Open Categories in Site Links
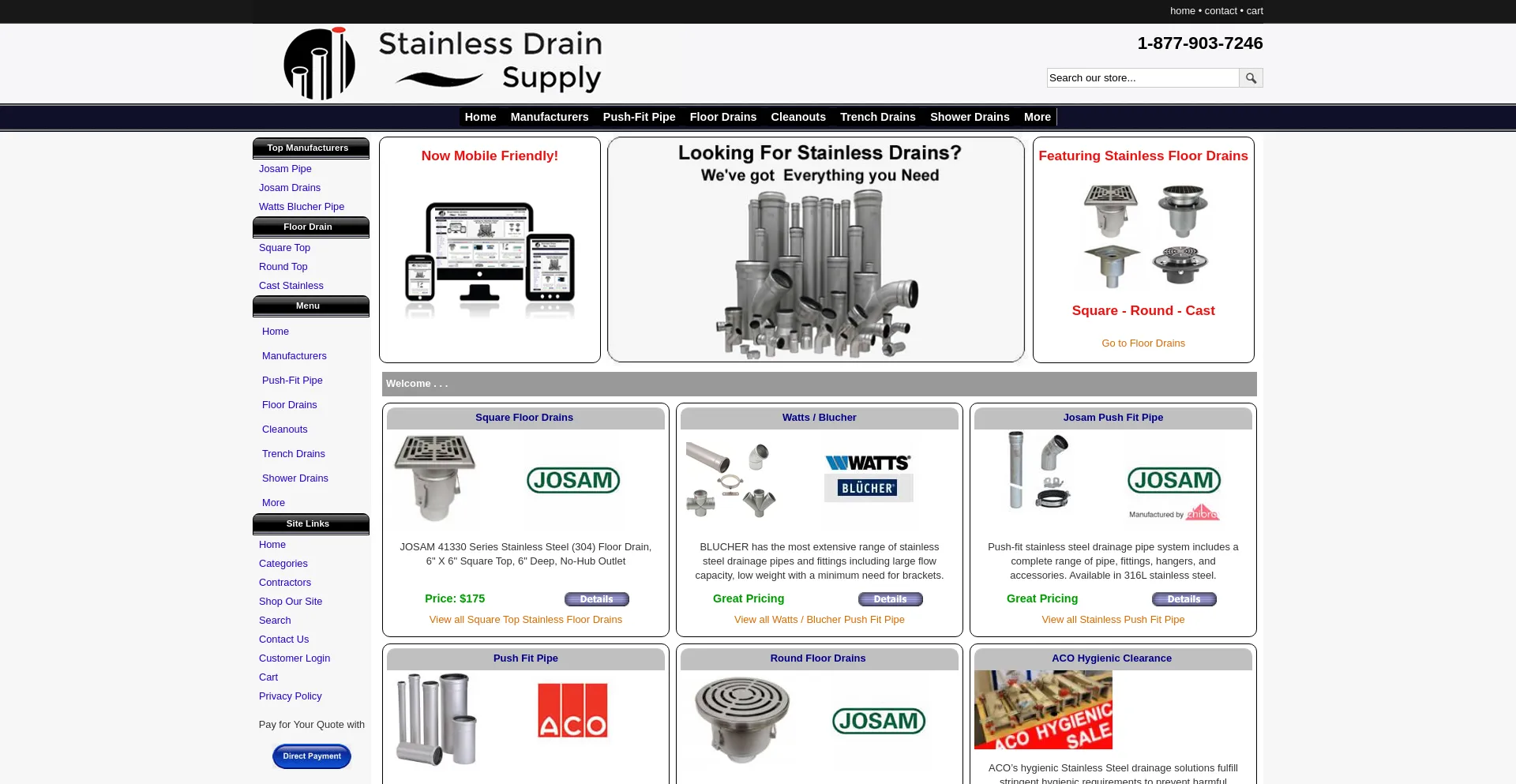 [x=283, y=564]
